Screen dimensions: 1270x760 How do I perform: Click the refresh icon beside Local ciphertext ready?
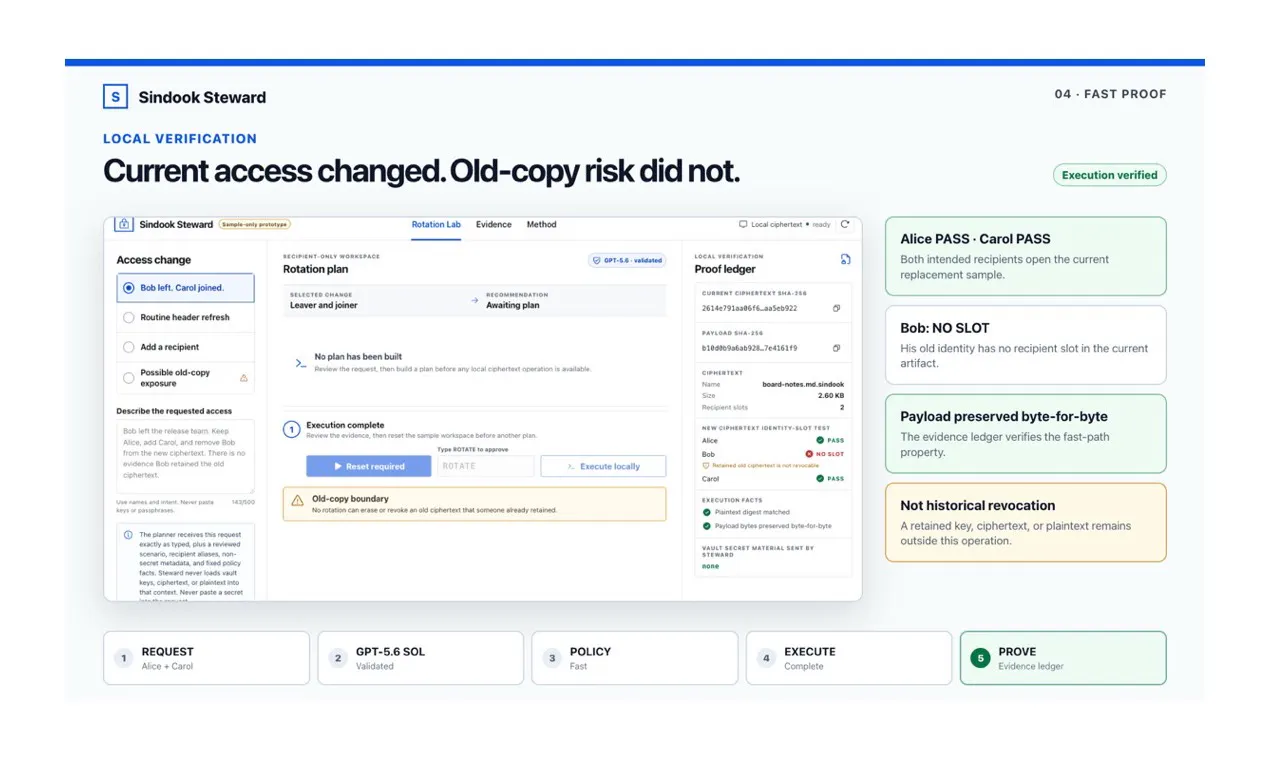[845, 225]
